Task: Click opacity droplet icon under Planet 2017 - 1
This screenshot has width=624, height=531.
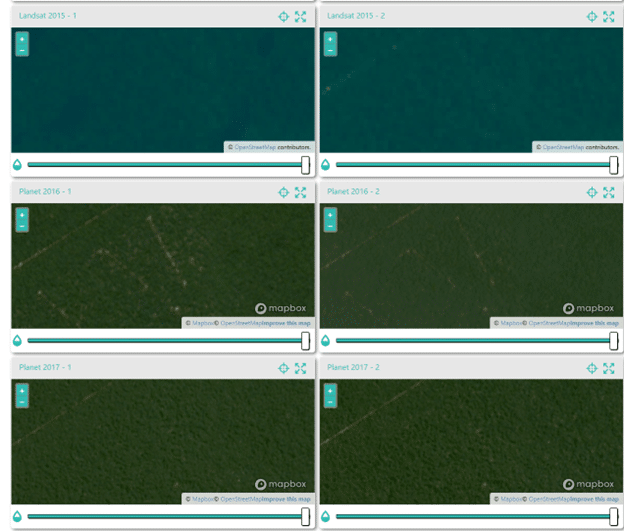Action: (x=17, y=516)
